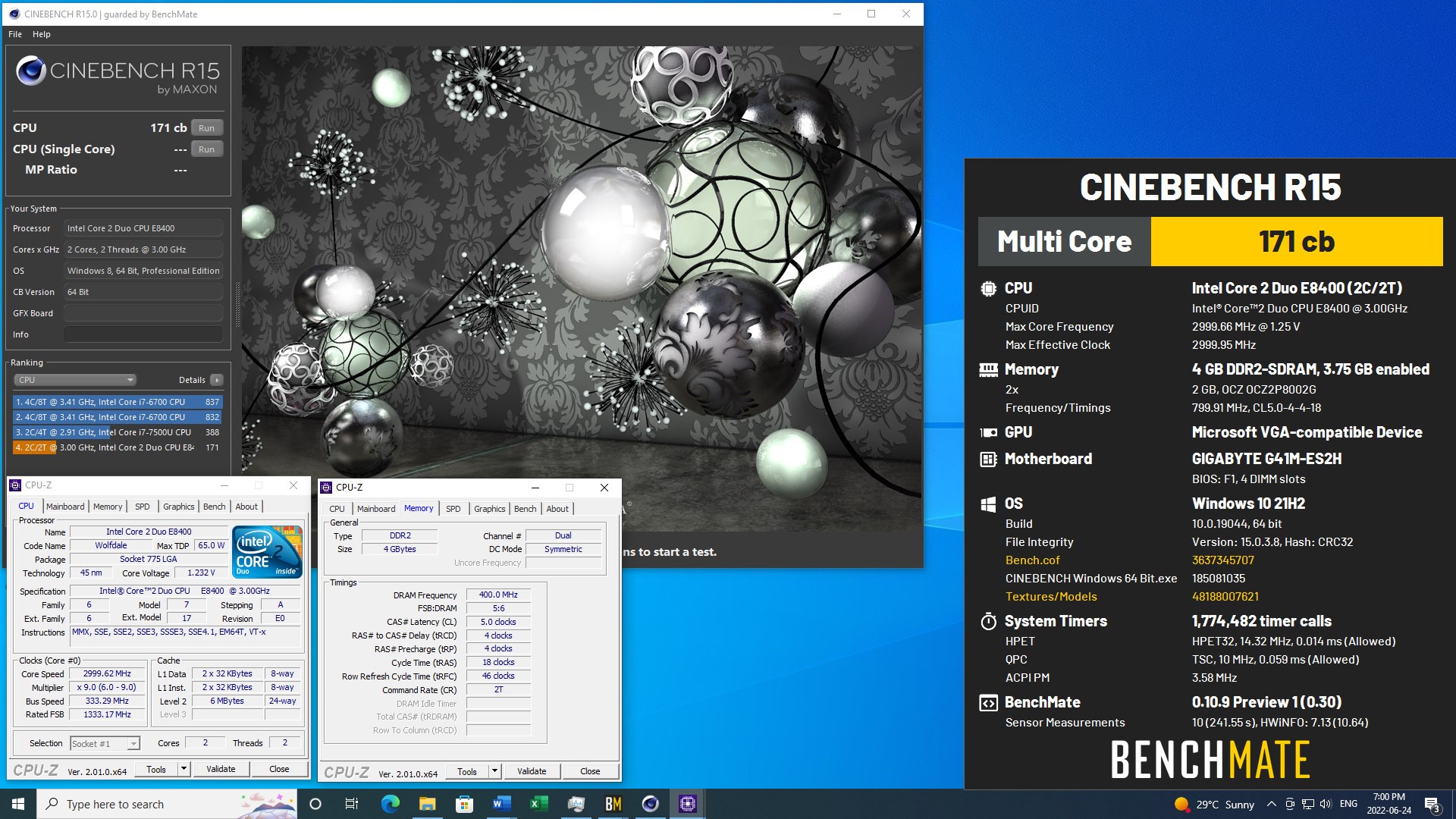Open Cortana circle icon on taskbar
Screen dimensions: 1456x819
[315, 804]
